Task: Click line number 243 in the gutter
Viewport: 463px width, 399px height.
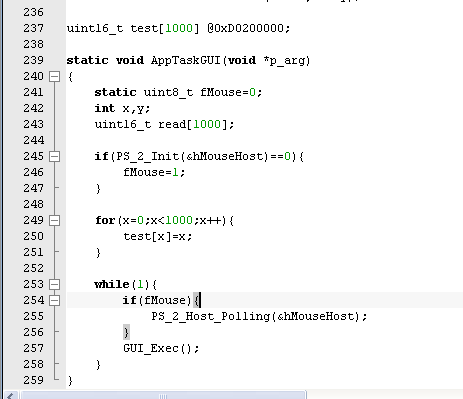Action: (33, 124)
